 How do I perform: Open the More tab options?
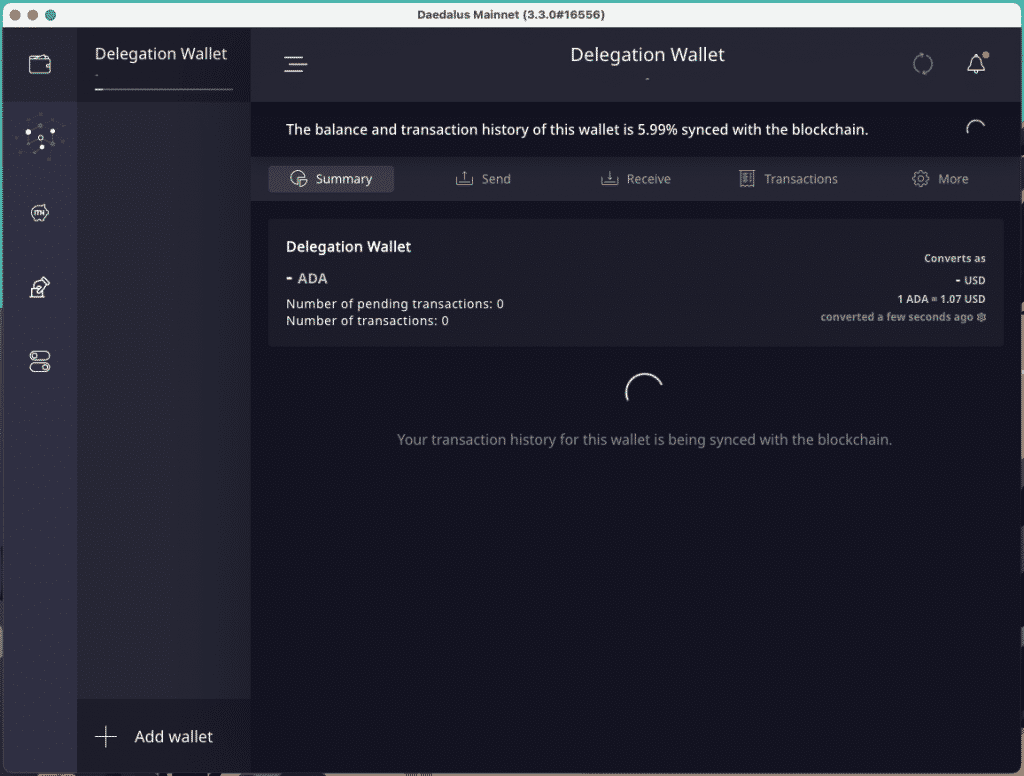(940, 179)
